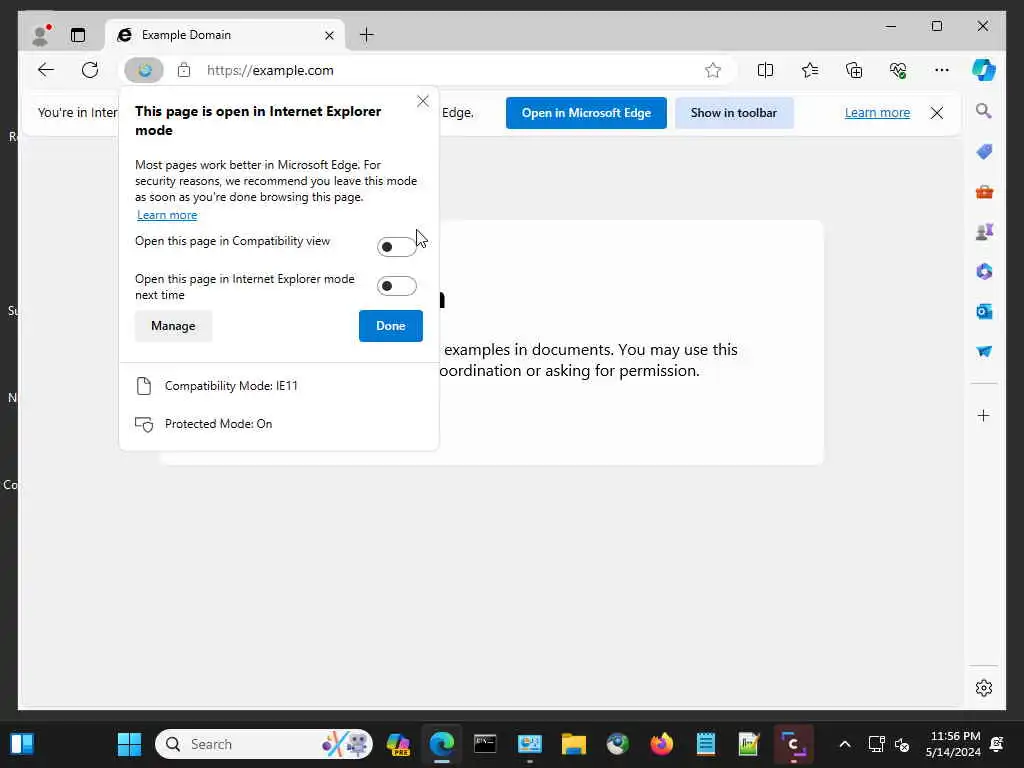This screenshot has height=768, width=1024.
Task: Open sidebar Search tool
Action: coord(984,111)
